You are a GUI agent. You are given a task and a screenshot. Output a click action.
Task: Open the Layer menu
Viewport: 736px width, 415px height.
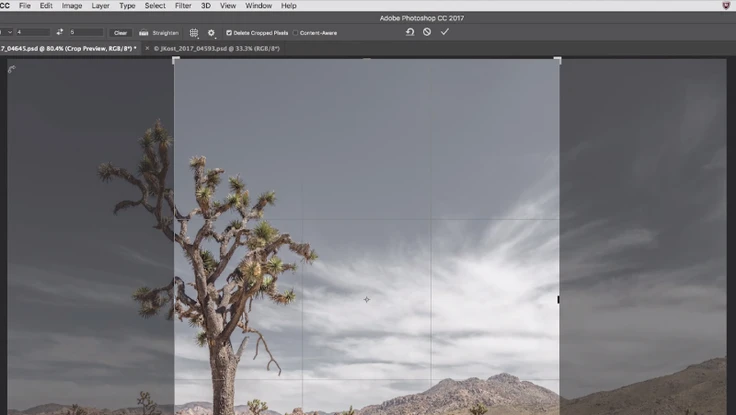click(100, 6)
